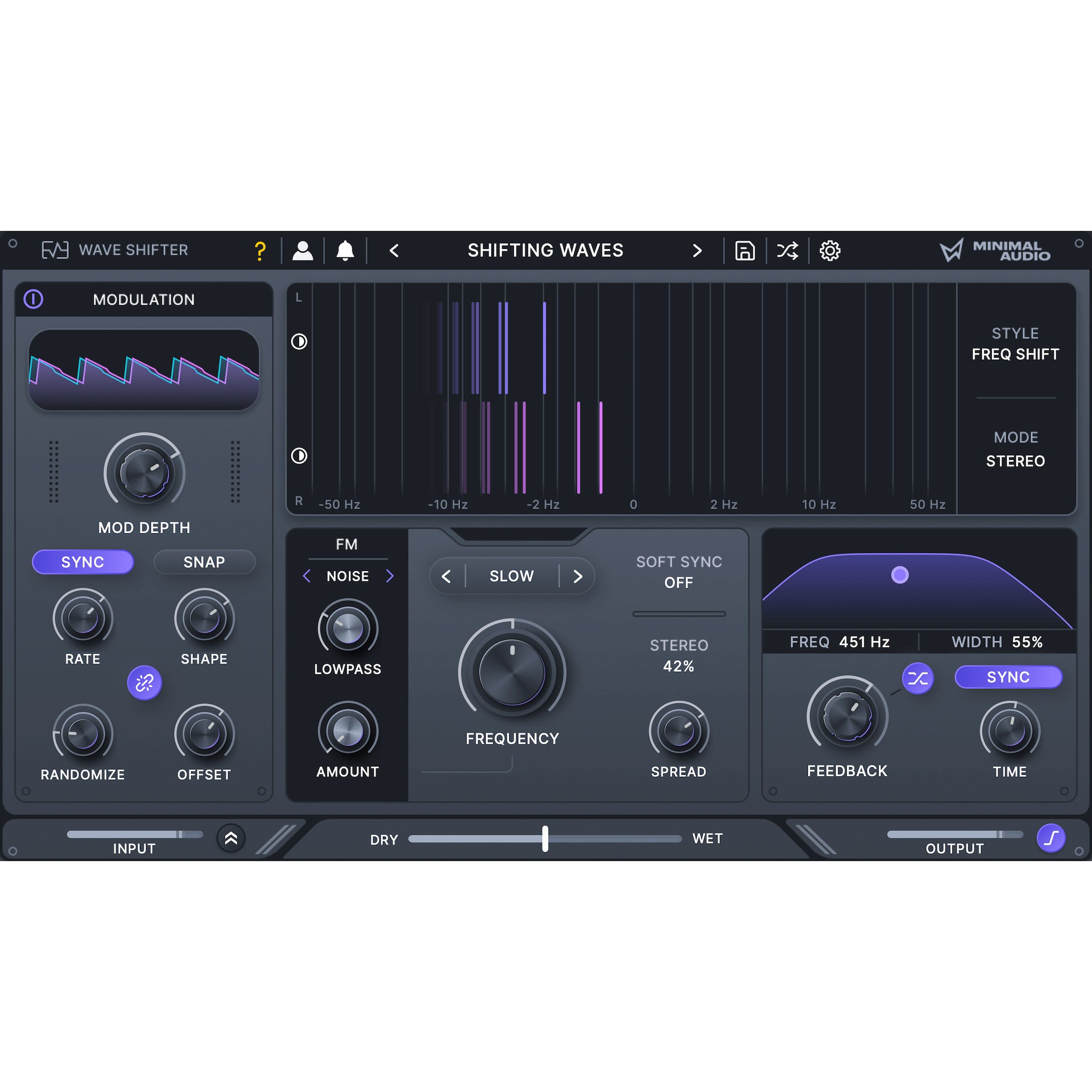Open the help menu via the question mark icon
Viewport: 1092px width, 1092px height.
(260, 251)
